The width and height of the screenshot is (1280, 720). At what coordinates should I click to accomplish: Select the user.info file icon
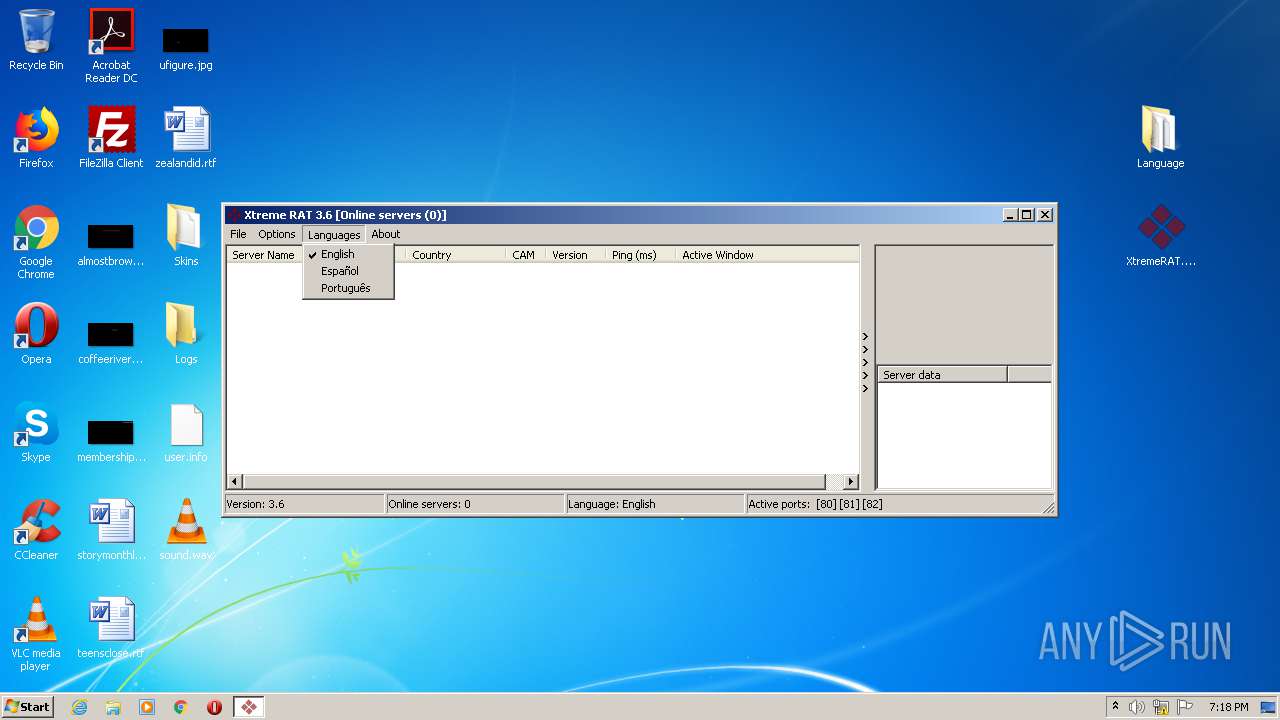click(x=186, y=433)
